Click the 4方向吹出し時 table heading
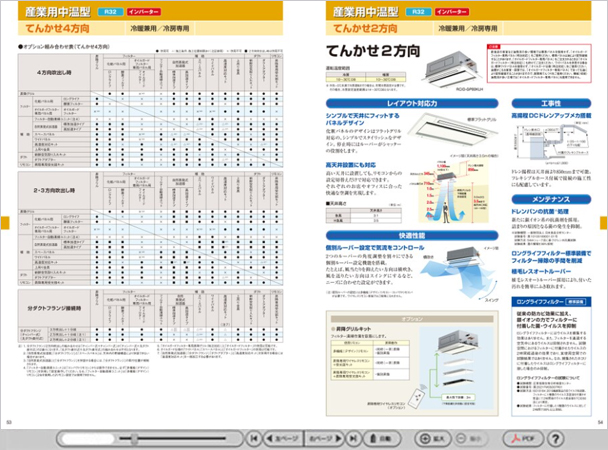The image size is (608, 450). (x=54, y=72)
